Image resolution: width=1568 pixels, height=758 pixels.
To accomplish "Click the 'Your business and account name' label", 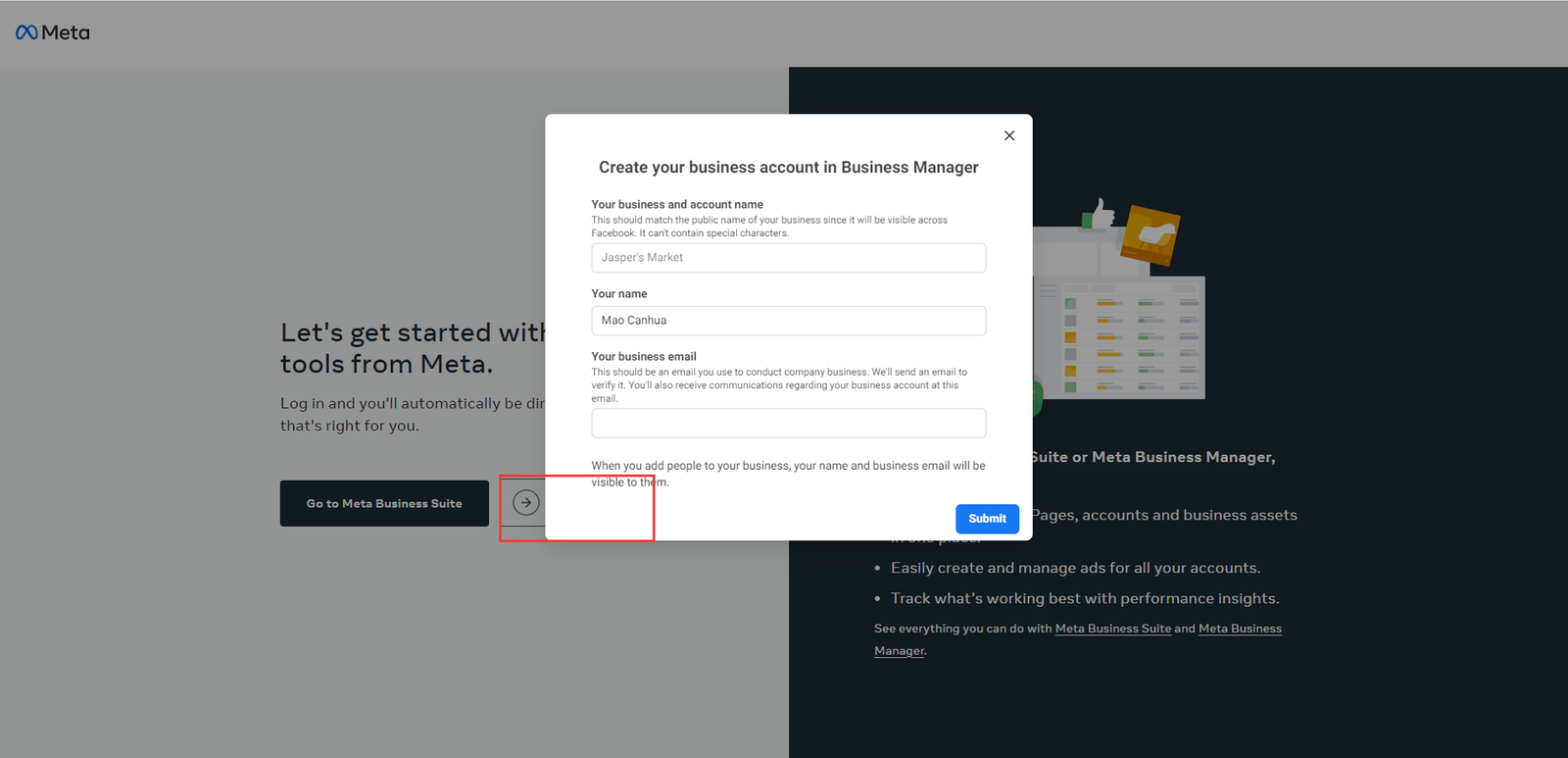I will tap(677, 205).
